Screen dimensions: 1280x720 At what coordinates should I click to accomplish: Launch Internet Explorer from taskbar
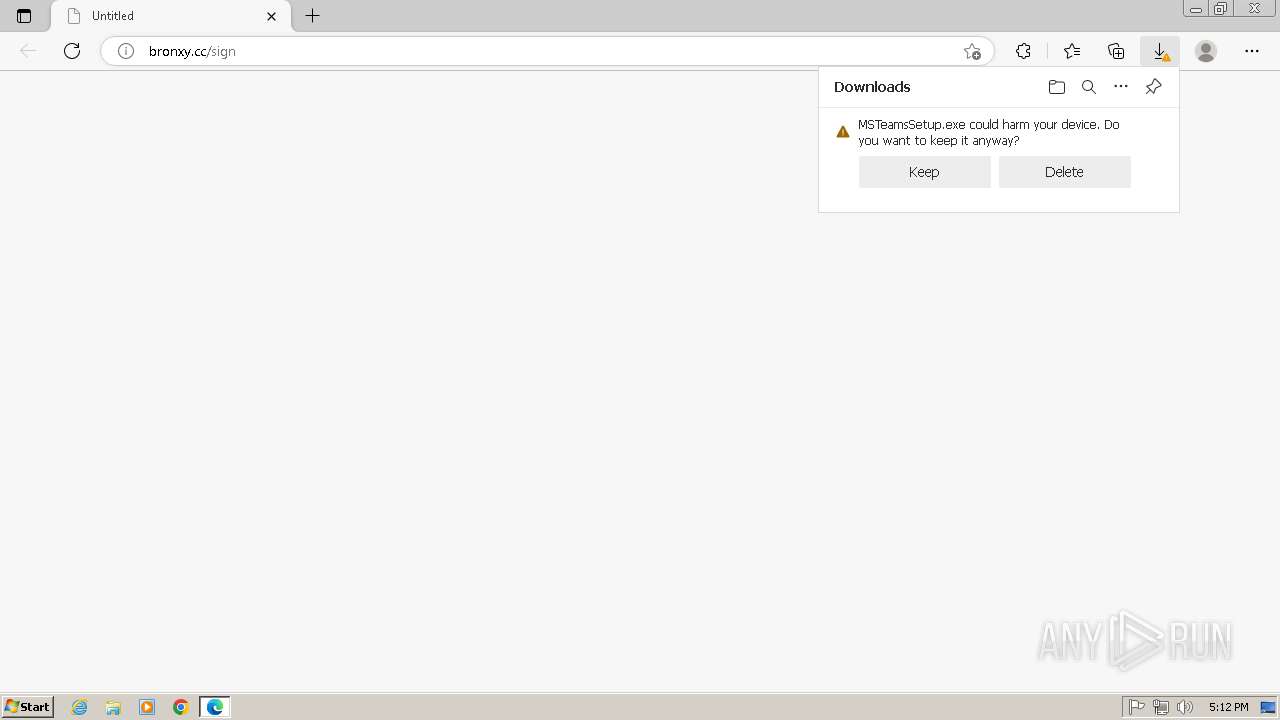point(79,707)
